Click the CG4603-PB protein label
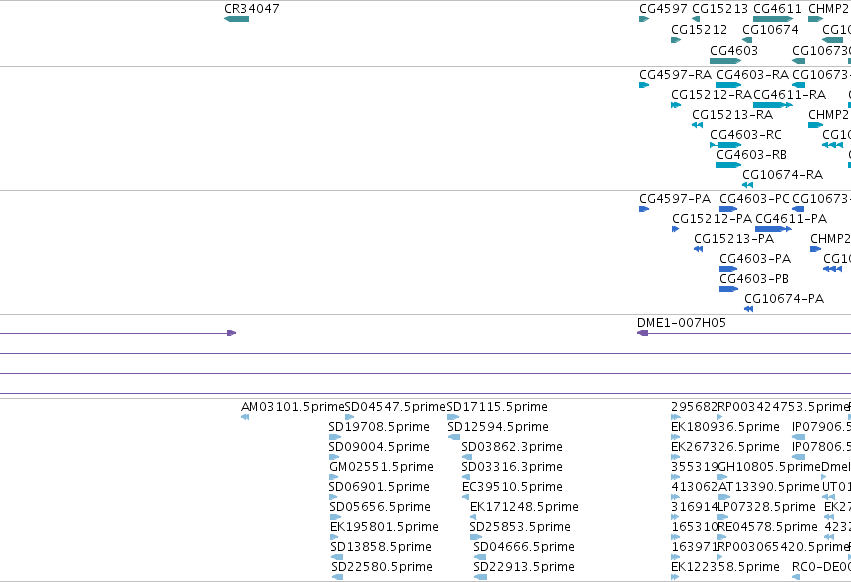Image resolution: width=851 pixels, height=582 pixels. 754,279
